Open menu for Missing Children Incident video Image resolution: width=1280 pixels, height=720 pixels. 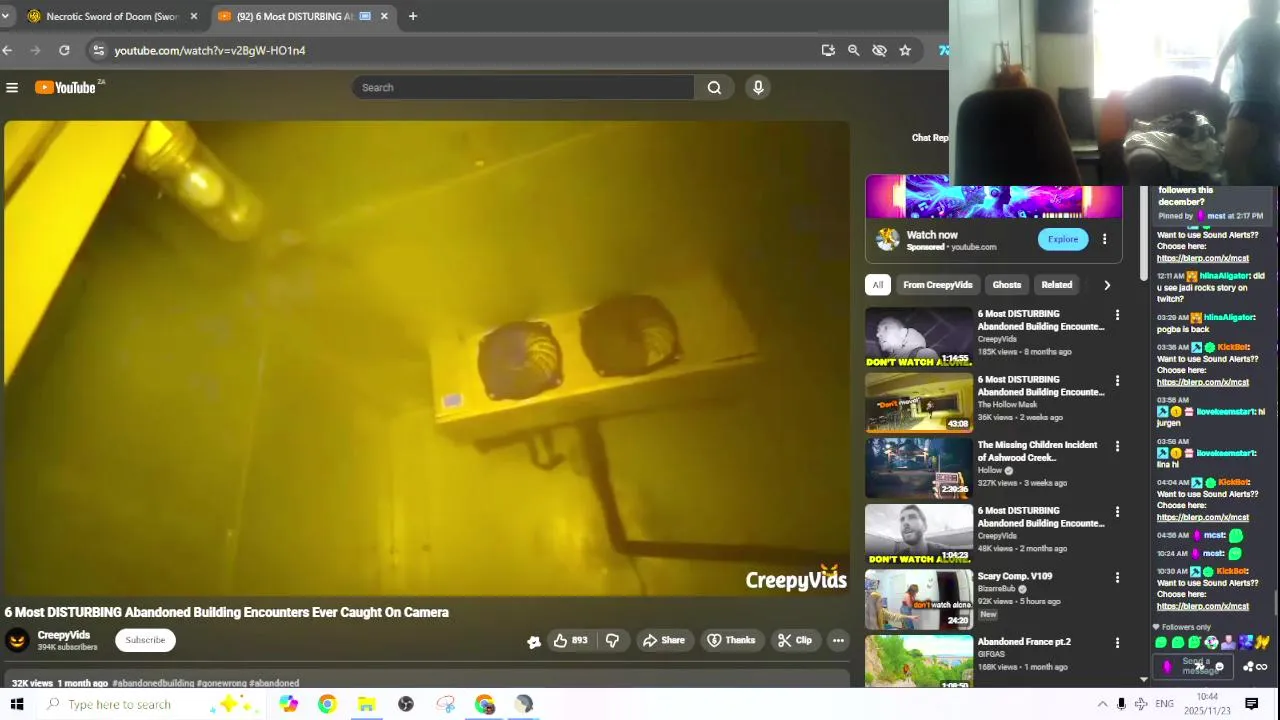tap(1117, 447)
